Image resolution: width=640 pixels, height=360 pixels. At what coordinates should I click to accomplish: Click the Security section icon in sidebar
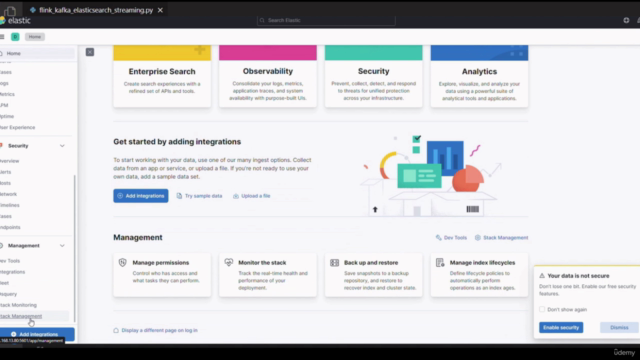[1, 146]
